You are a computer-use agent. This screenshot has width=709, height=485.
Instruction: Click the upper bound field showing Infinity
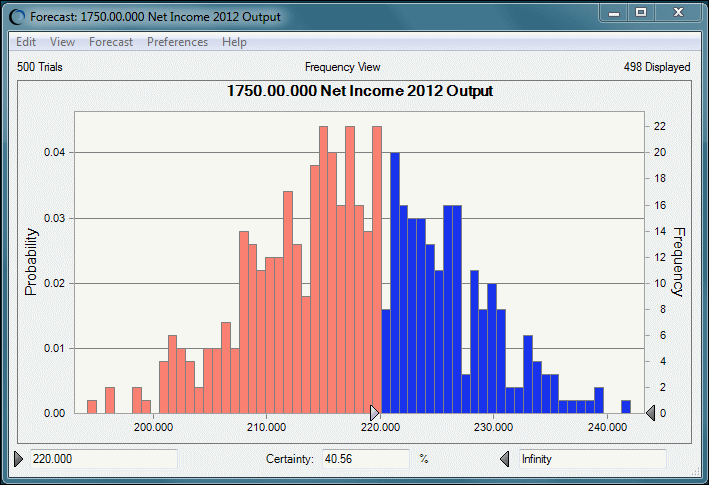(x=593, y=459)
